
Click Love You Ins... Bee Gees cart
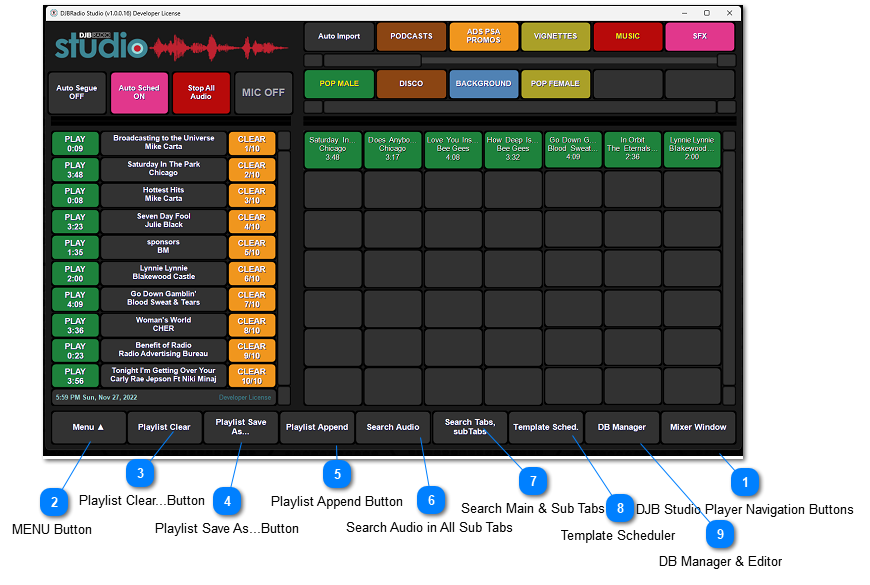coord(453,149)
